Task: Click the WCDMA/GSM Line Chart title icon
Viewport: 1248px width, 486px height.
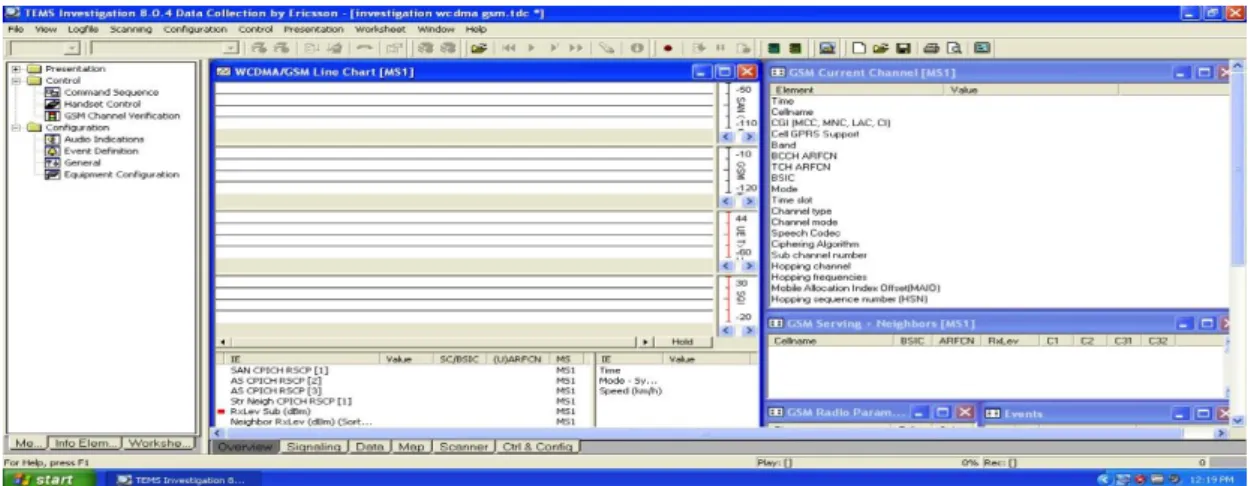Action: (x=224, y=74)
